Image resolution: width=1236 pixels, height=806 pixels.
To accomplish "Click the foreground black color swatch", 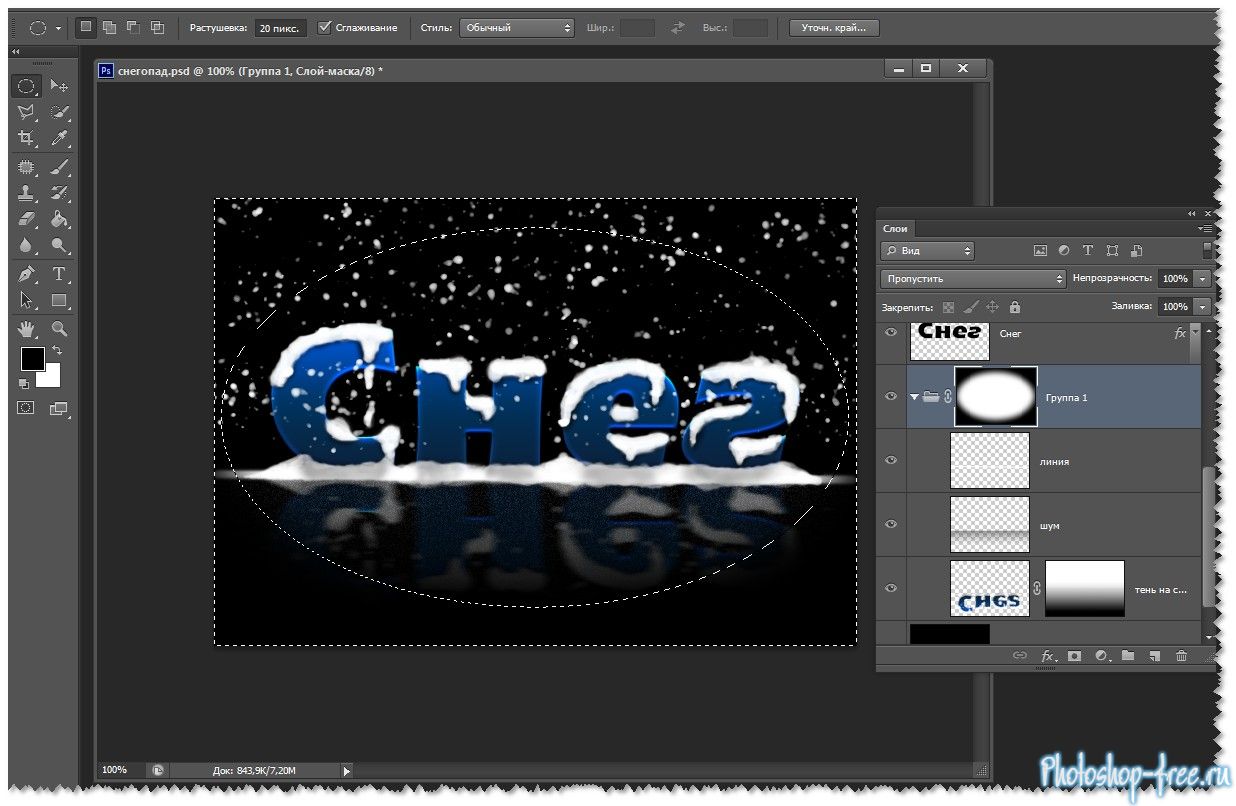I will tap(32, 359).
